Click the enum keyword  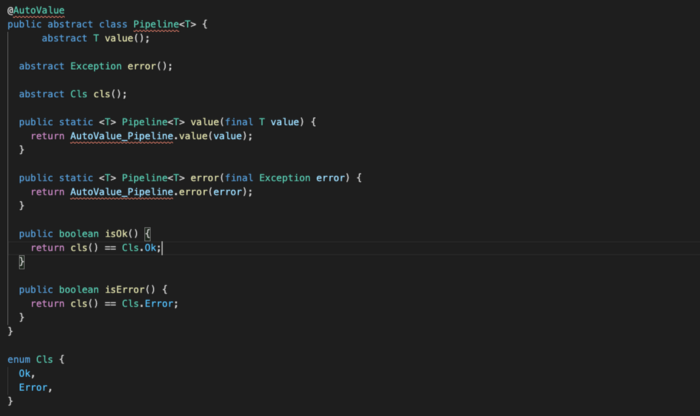click(18, 358)
